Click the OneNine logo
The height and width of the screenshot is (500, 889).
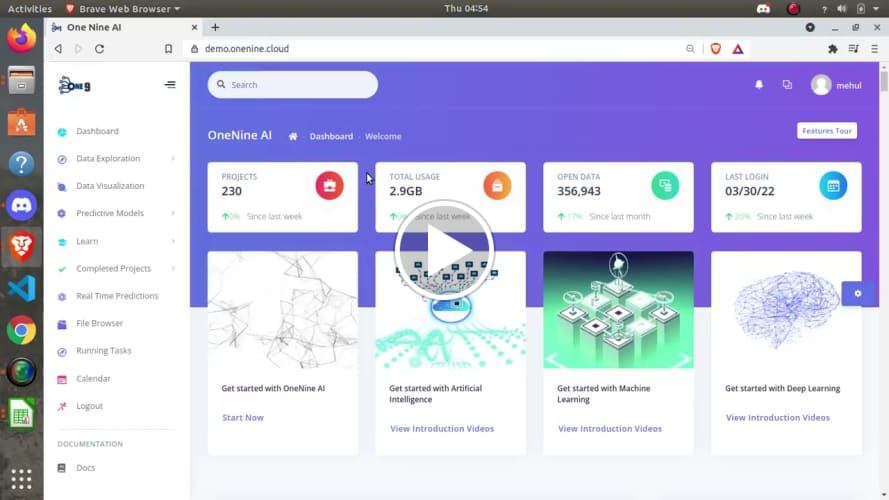[x=74, y=85]
